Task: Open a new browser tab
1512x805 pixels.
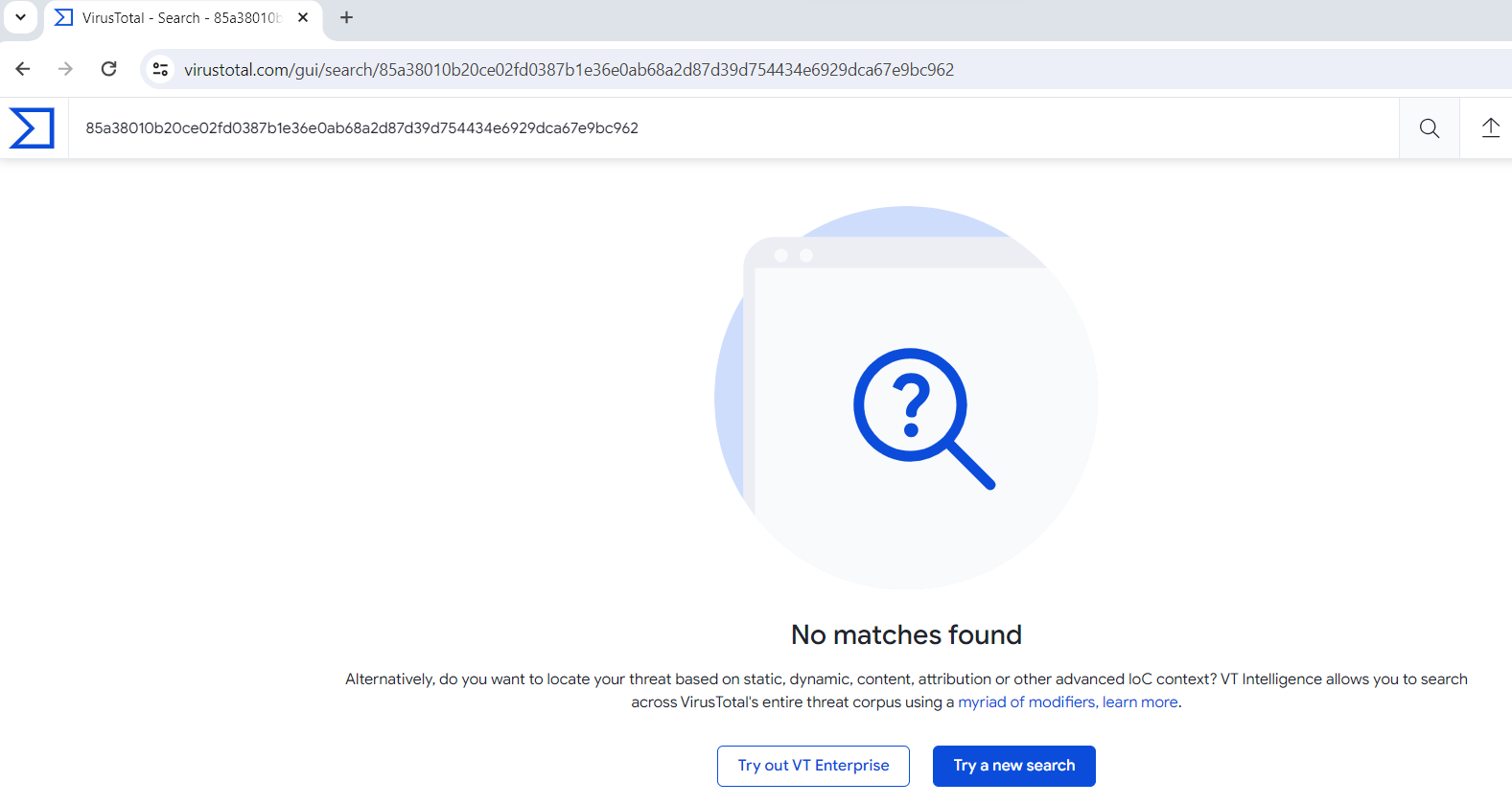Action: 346,17
